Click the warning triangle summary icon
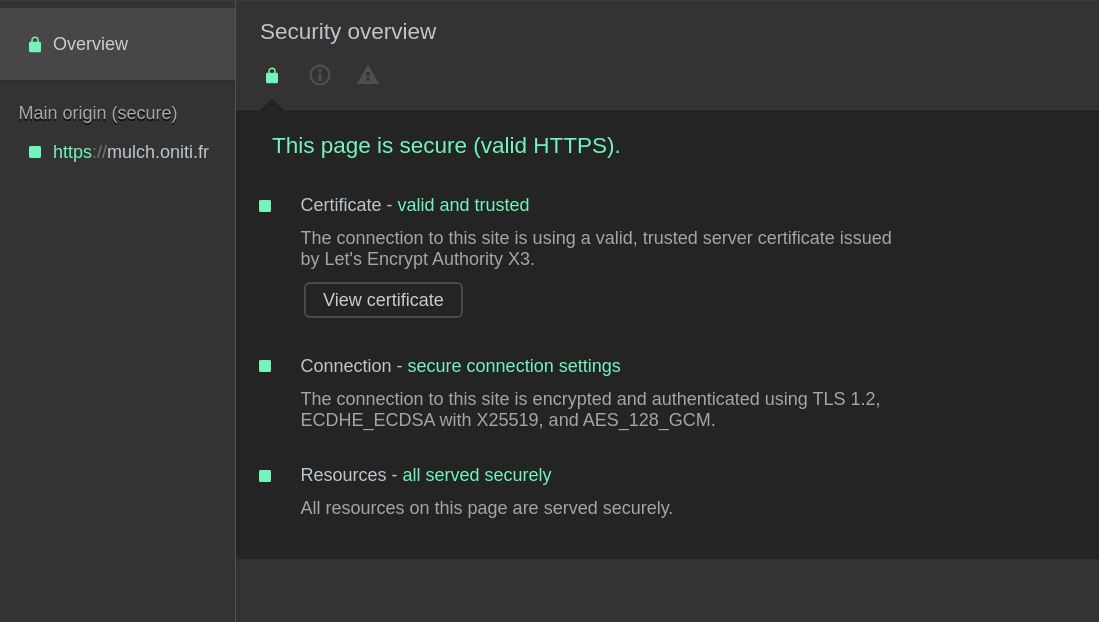1099x622 pixels. pyautogui.click(x=368, y=75)
